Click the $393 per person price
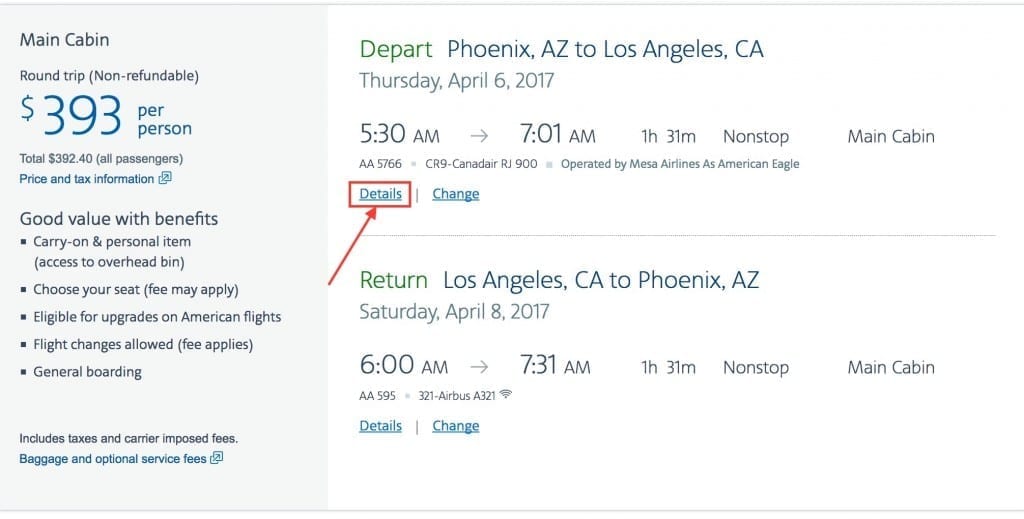 click(106, 116)
